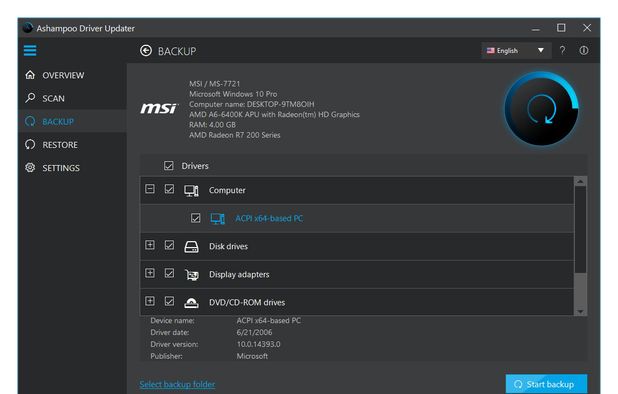This screenshot has height=394, width=618.
Task: Collapse the Computer category node
Action: tap(150, 189)
